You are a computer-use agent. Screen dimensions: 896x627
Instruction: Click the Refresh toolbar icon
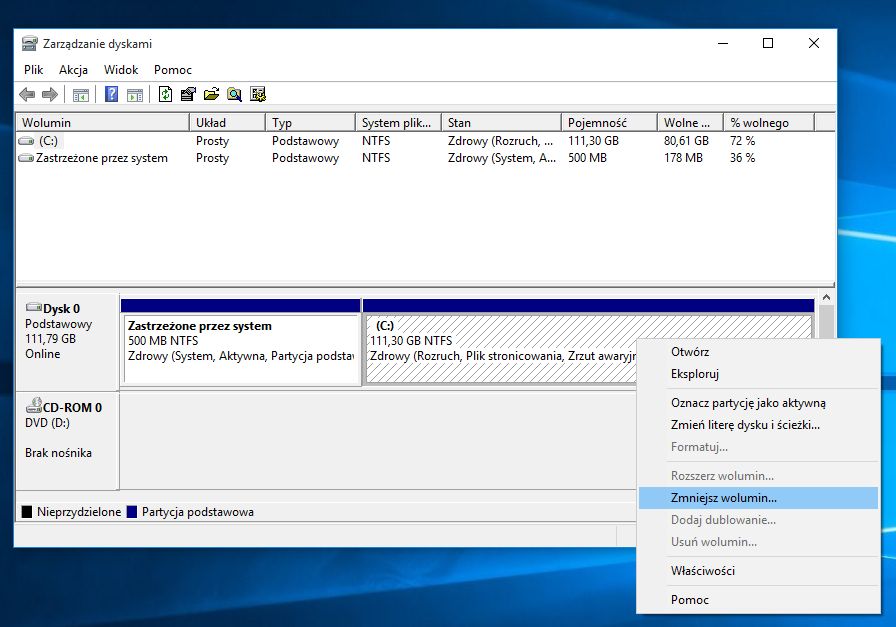pos(164,95)
